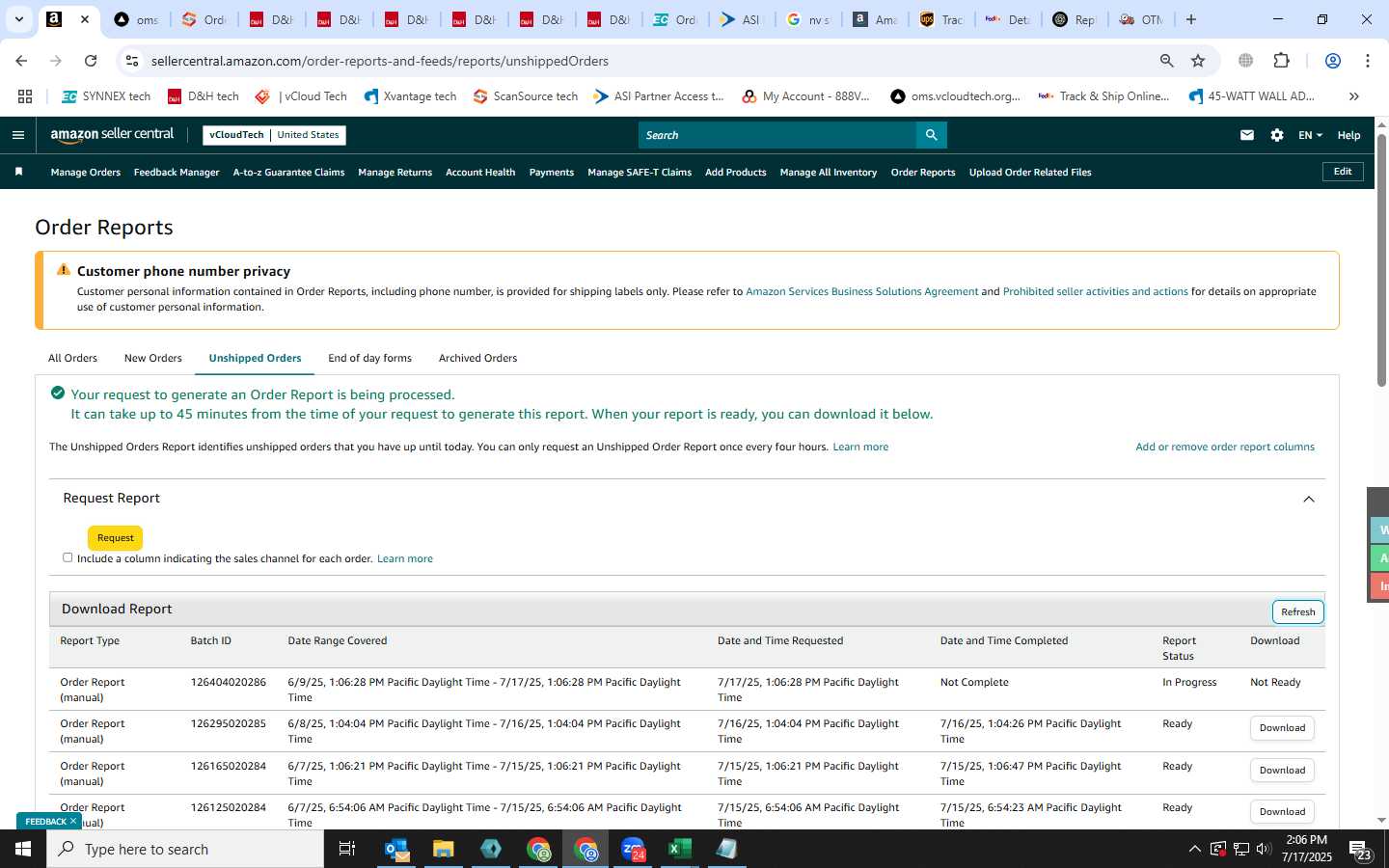
Task: Show hidden system tray icons chevron
Action: 1194,849
